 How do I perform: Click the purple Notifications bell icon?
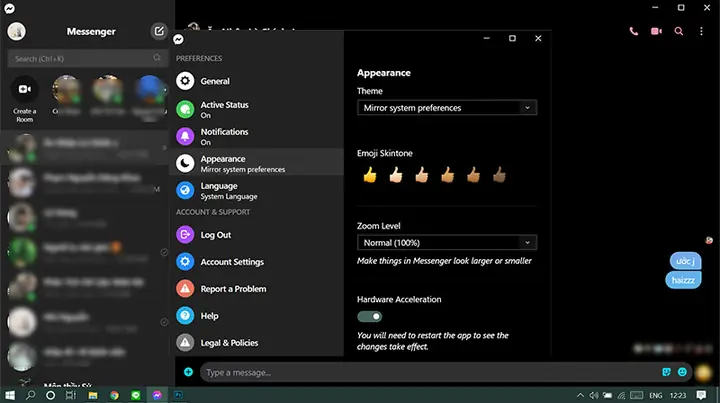[x=185, y=136]
